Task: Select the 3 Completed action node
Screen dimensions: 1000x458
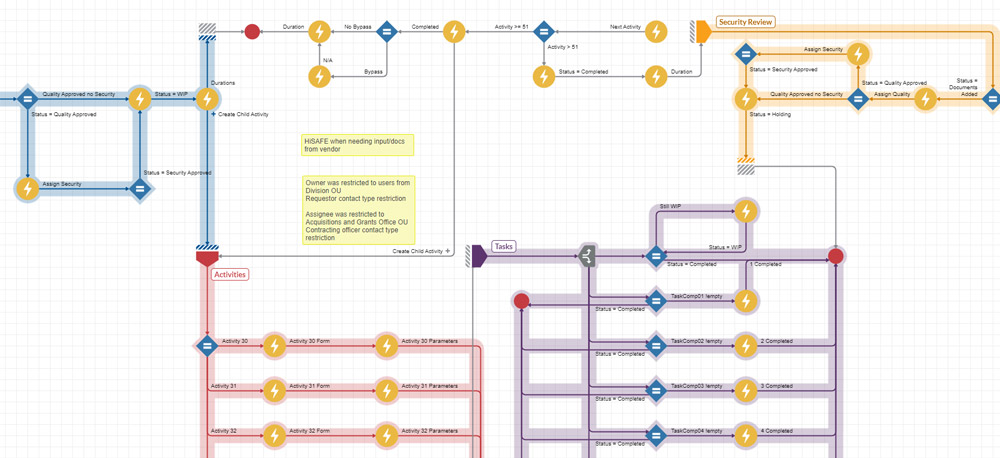Action: click(x=745, y=390)
